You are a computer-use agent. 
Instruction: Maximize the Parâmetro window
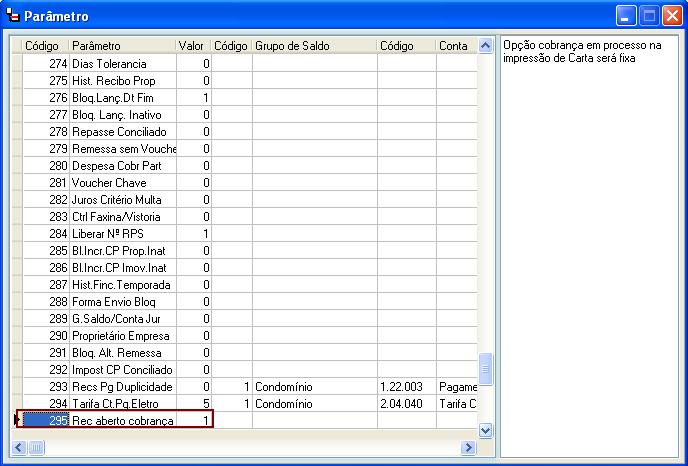(648, 16)
